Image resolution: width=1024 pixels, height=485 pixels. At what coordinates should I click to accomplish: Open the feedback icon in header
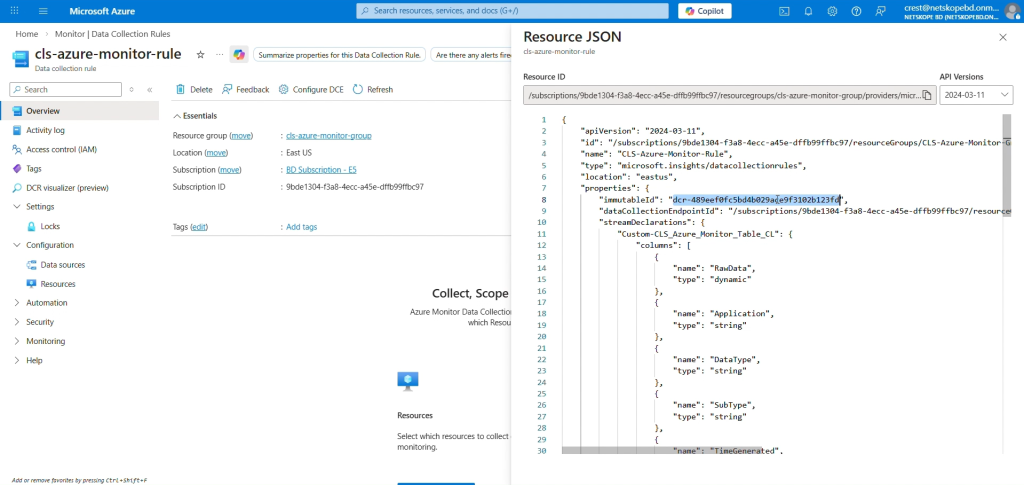pyautogui.click(x=880, y=11)
